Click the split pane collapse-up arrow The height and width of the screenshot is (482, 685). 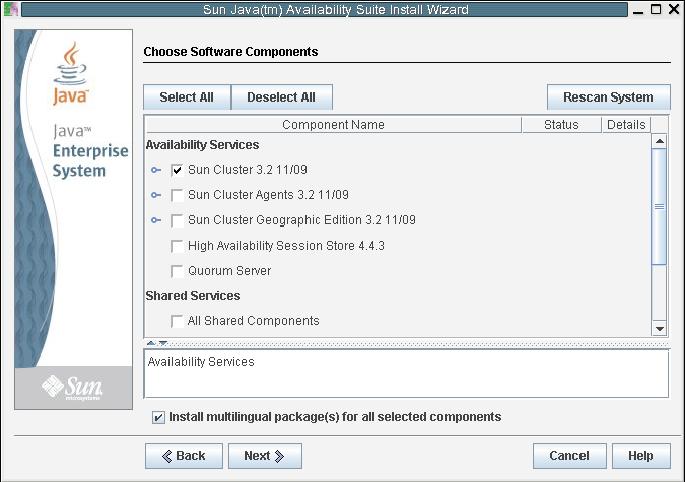coord(151,343)
